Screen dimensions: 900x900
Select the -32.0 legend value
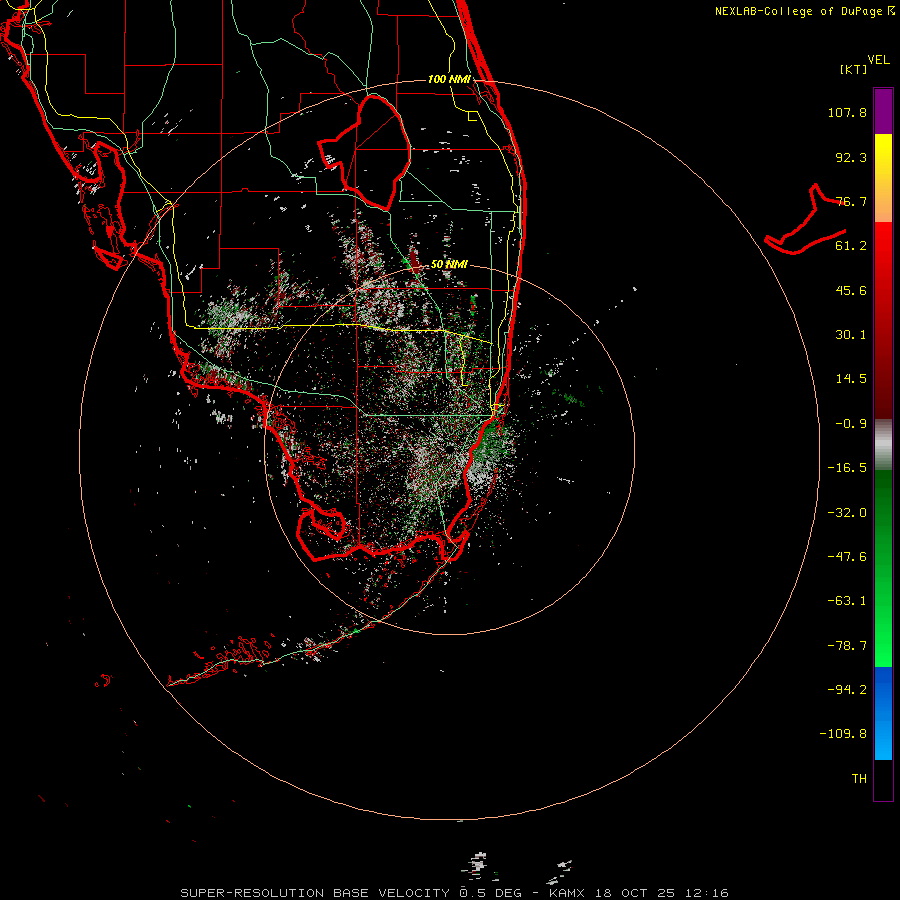[847, 513]
